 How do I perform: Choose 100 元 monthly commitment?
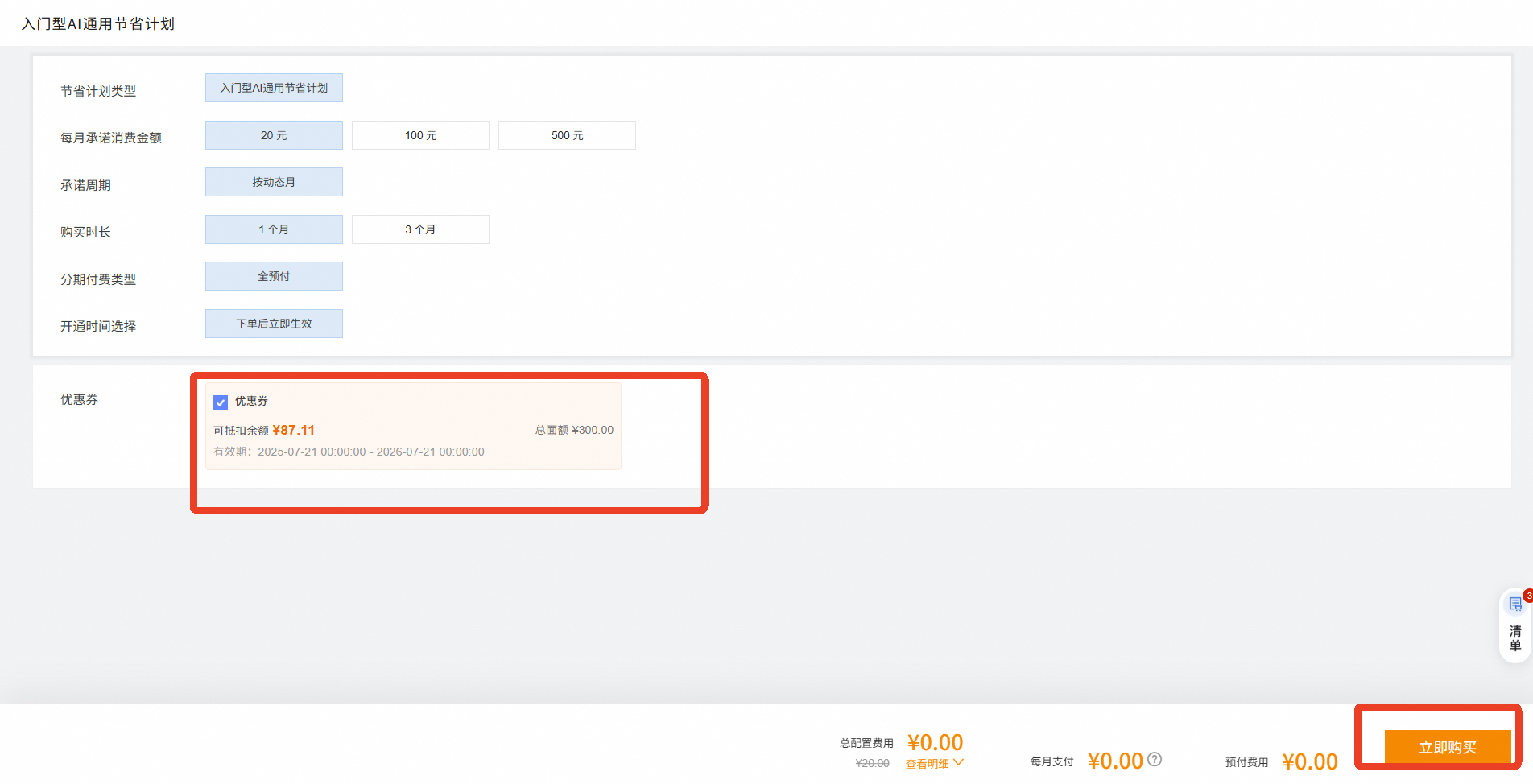(x=420, y=135)
